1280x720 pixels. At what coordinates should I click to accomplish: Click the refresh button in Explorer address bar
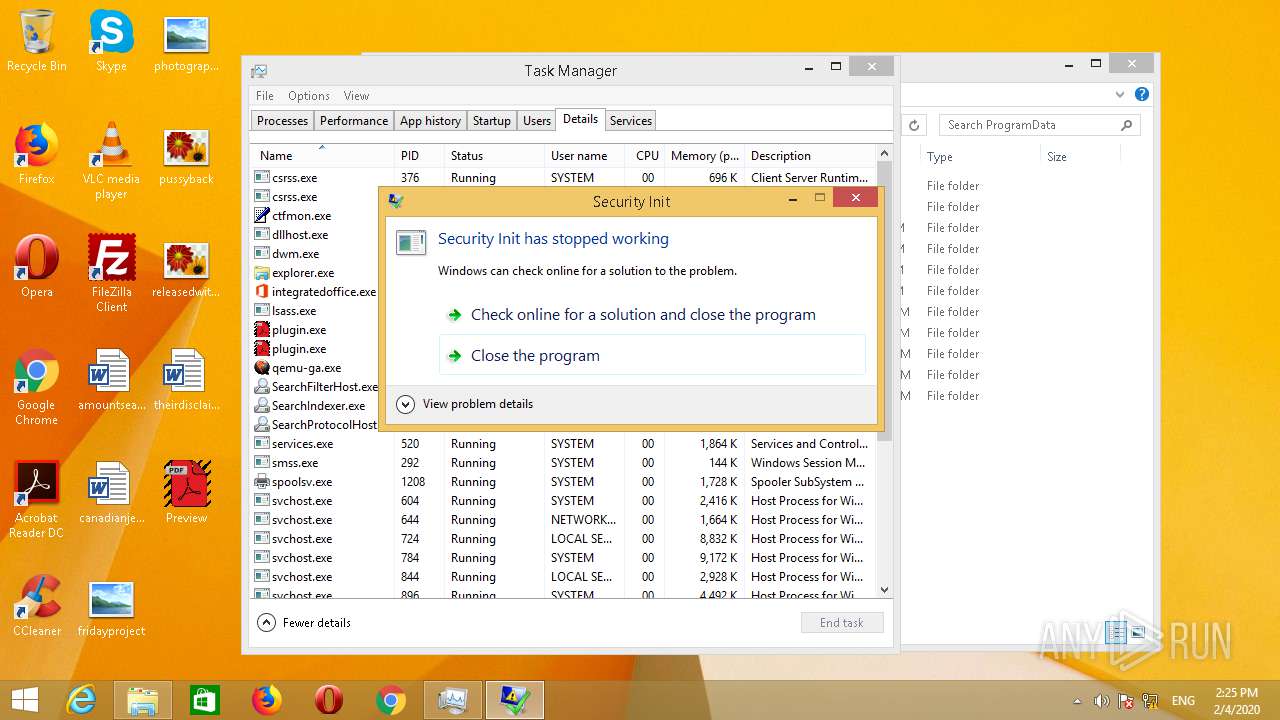point(914,125)
